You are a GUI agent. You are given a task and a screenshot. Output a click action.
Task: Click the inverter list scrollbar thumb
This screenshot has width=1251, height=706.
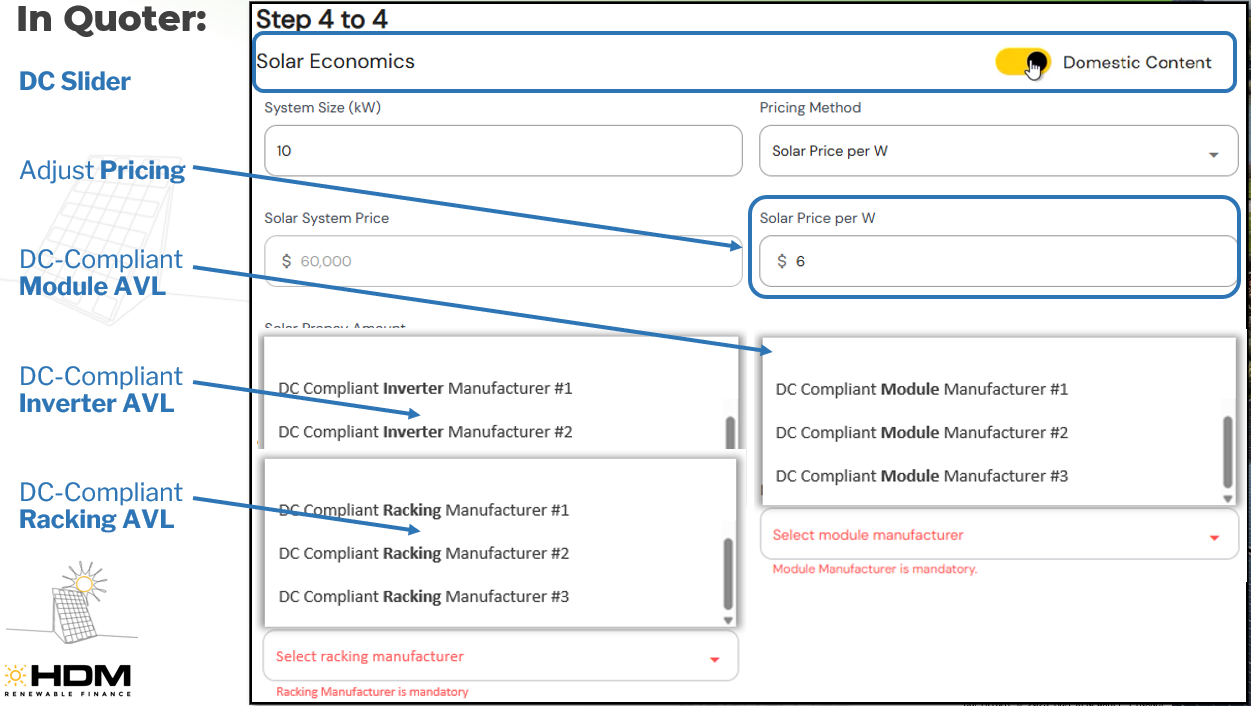(x=730, y=432)
